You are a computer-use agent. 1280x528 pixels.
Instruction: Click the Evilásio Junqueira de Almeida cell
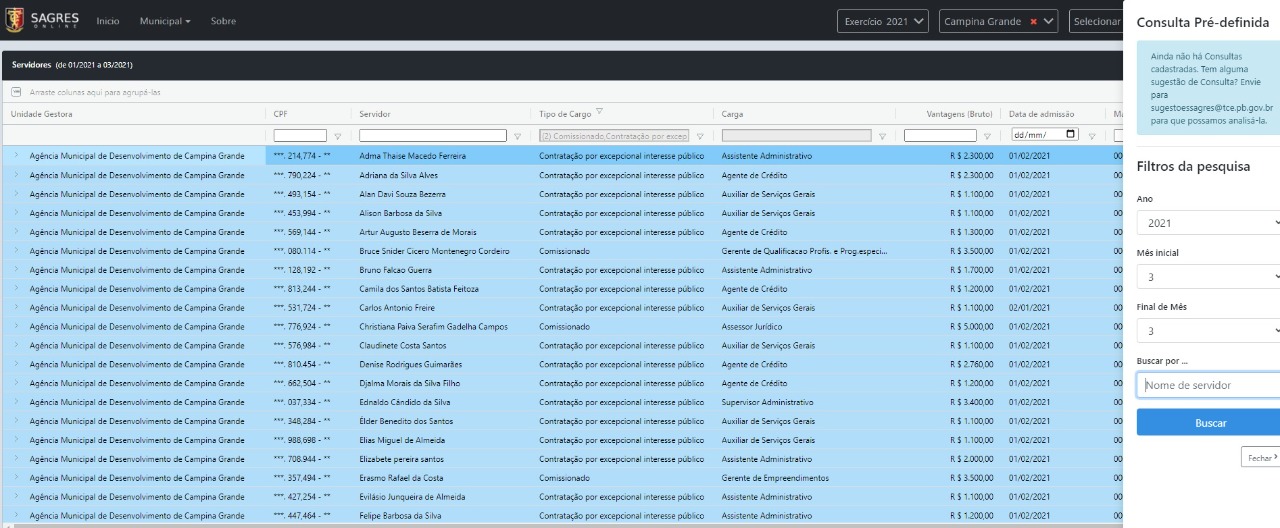click(442, 497)
